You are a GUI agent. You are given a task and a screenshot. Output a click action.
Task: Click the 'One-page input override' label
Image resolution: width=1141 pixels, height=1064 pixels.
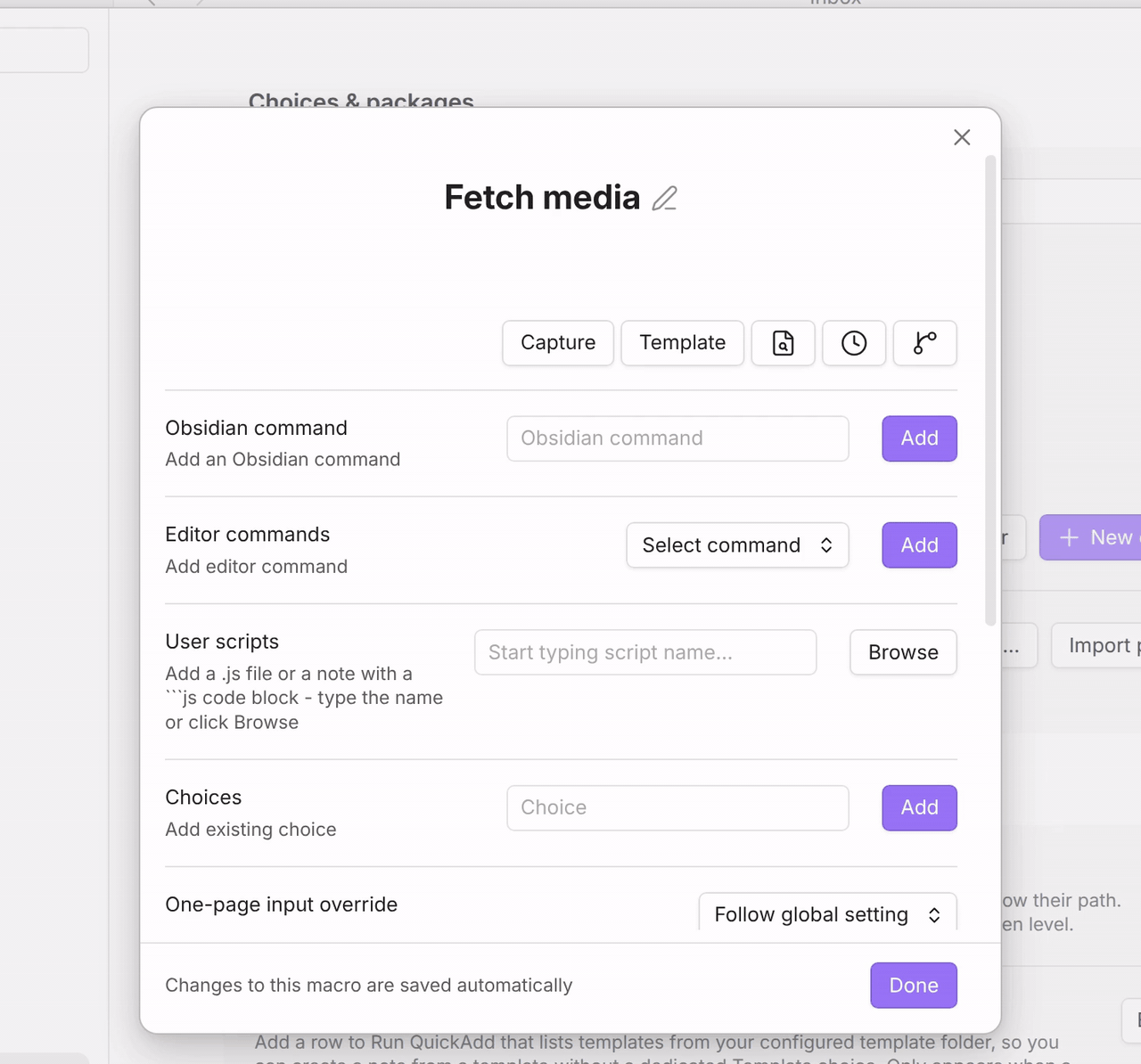pos(282,904)
